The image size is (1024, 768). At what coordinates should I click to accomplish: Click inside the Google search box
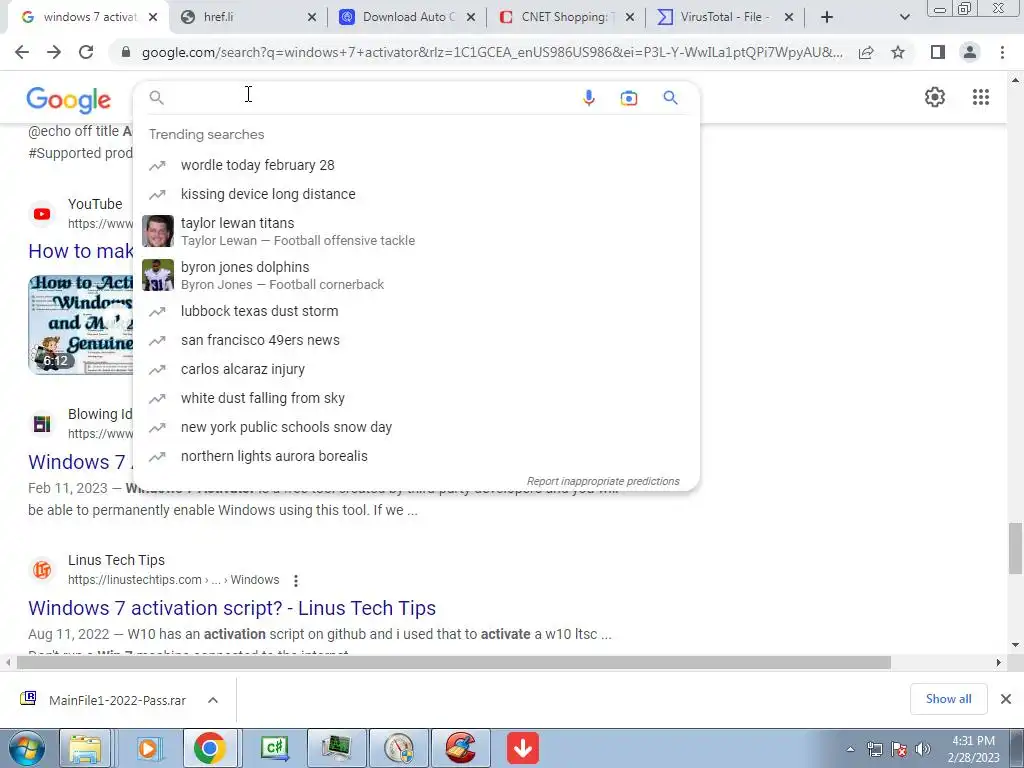[369, 97]
